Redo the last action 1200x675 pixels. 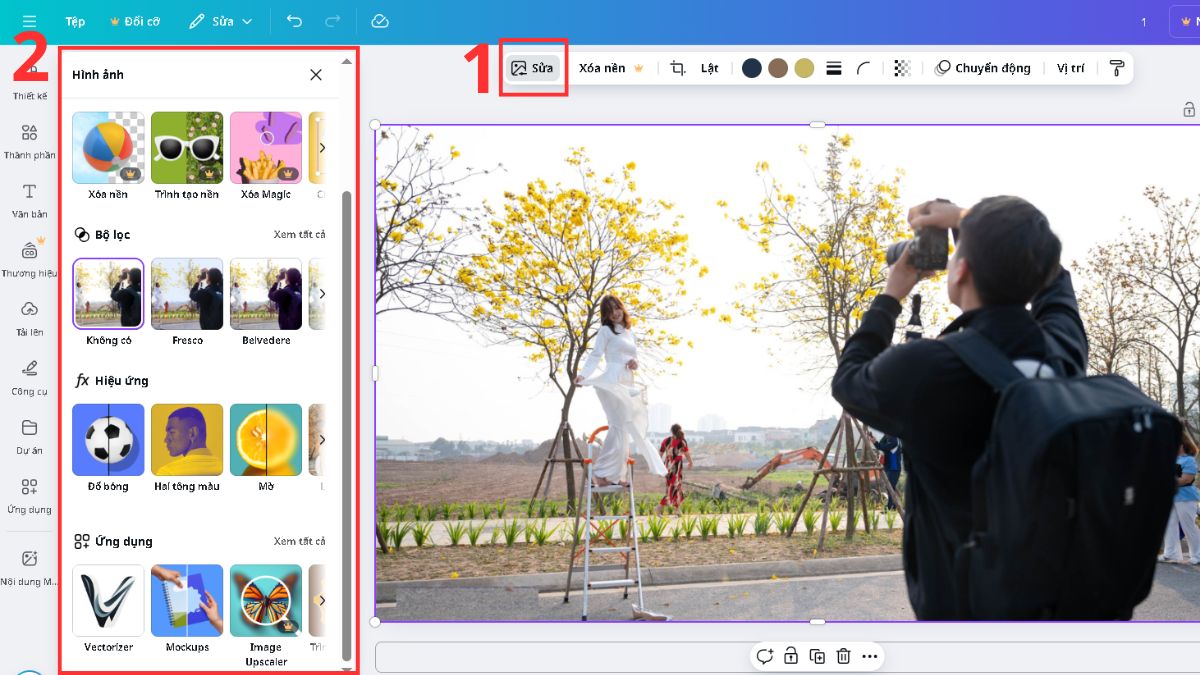pos(333,21)
